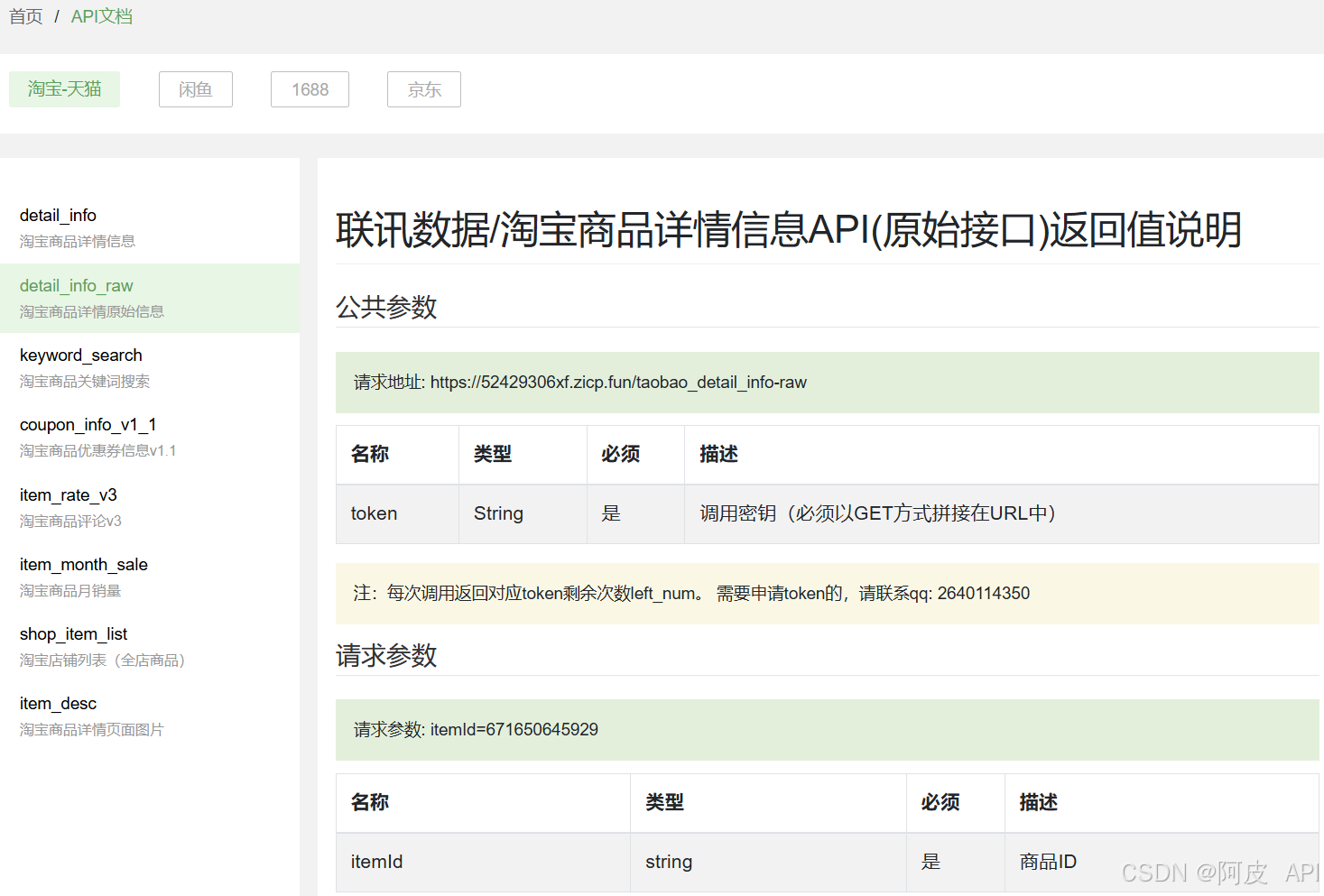Click the 请求参数 section heading
The width and height of the screenshot is (1324, 896).
click(x=386, y=655)
